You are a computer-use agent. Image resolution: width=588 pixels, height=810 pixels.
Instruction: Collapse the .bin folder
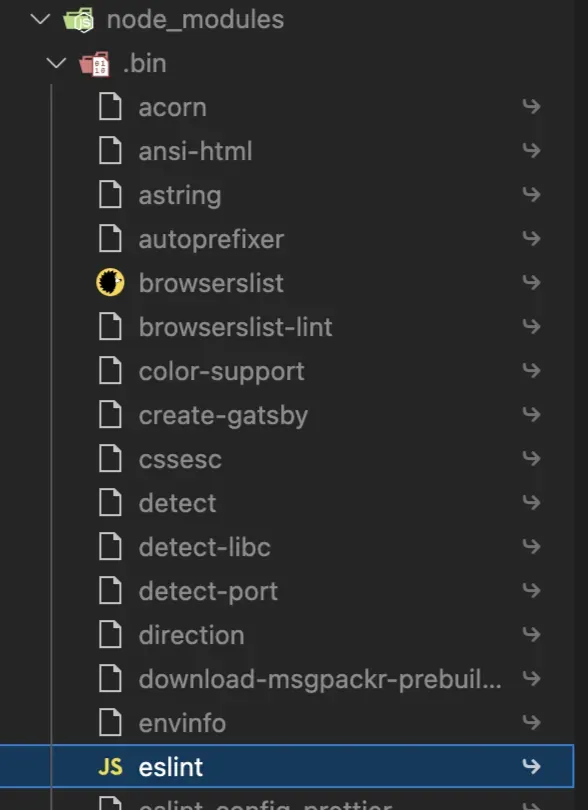point(57,63)
